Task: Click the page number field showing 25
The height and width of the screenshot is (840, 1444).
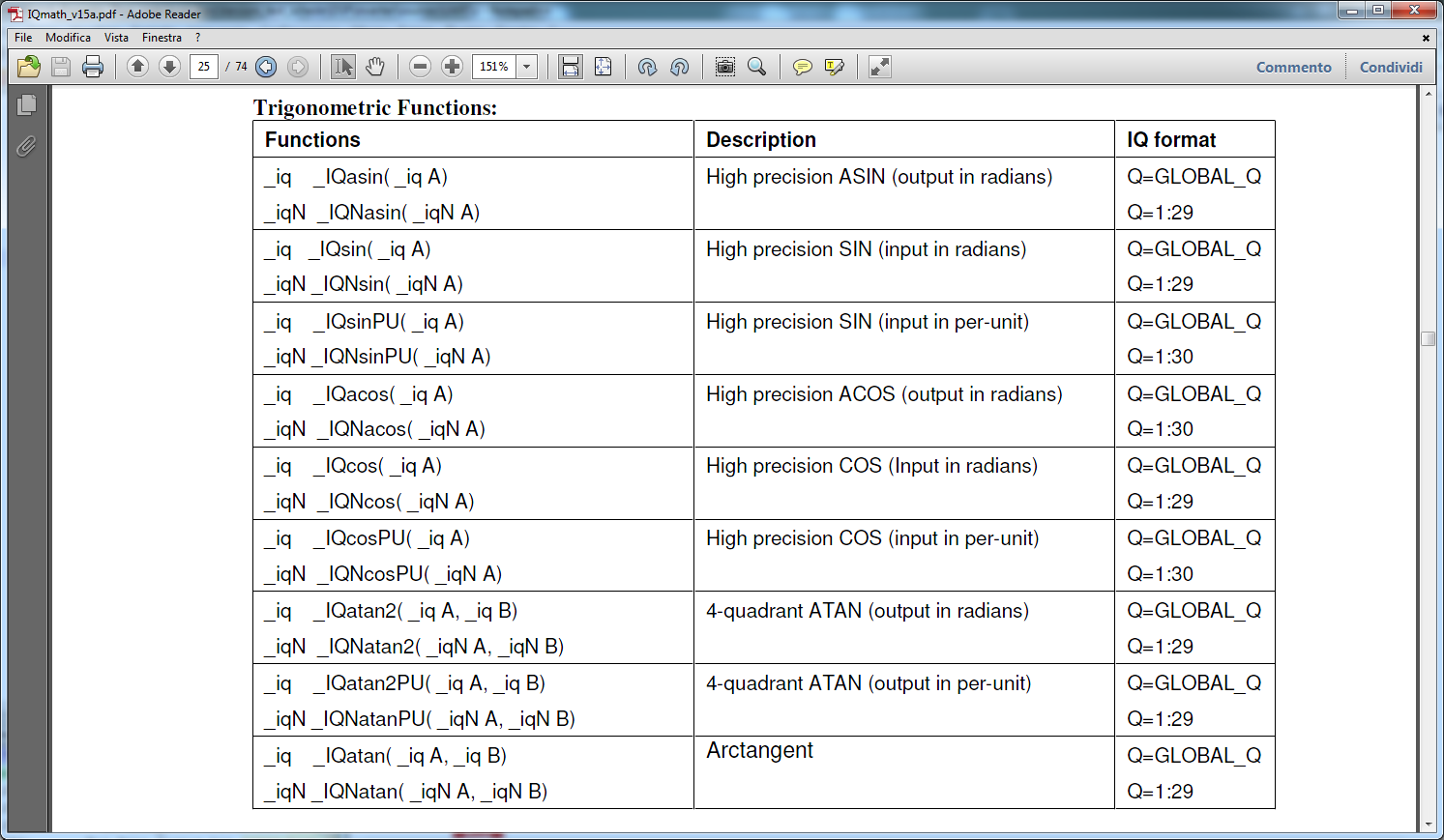Action: click(x=204, y=67)
